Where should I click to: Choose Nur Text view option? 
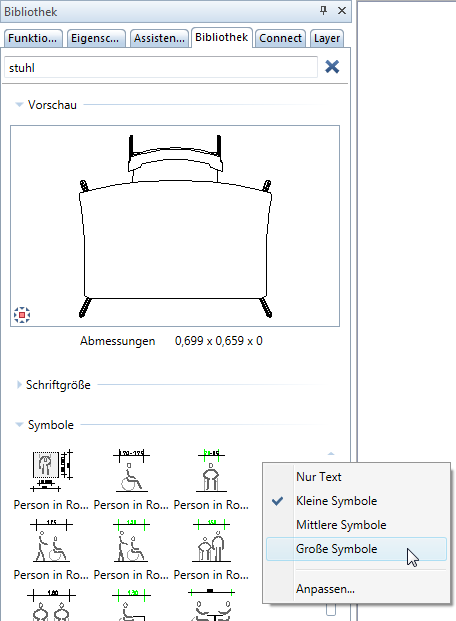point(319,476)
